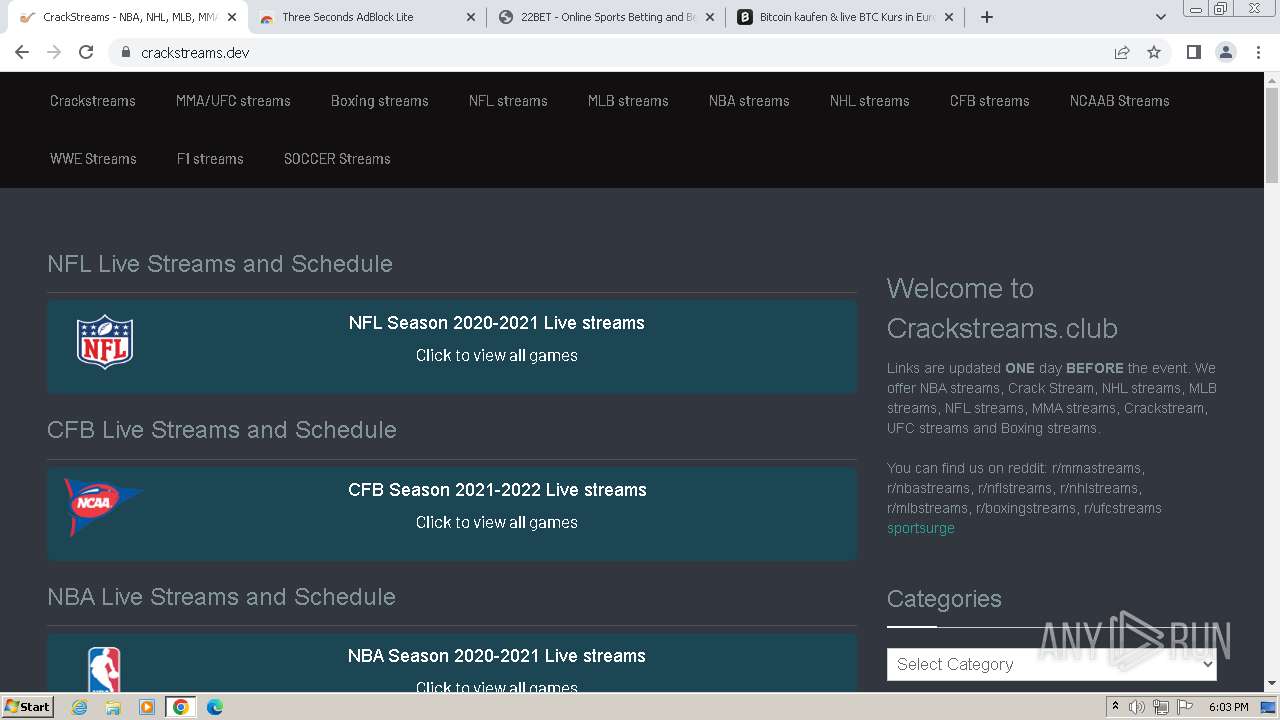Open the Chrome profile avatar menu
Image resolution: width=1280 pixels, height=720 pixels.
point(1226,53)
